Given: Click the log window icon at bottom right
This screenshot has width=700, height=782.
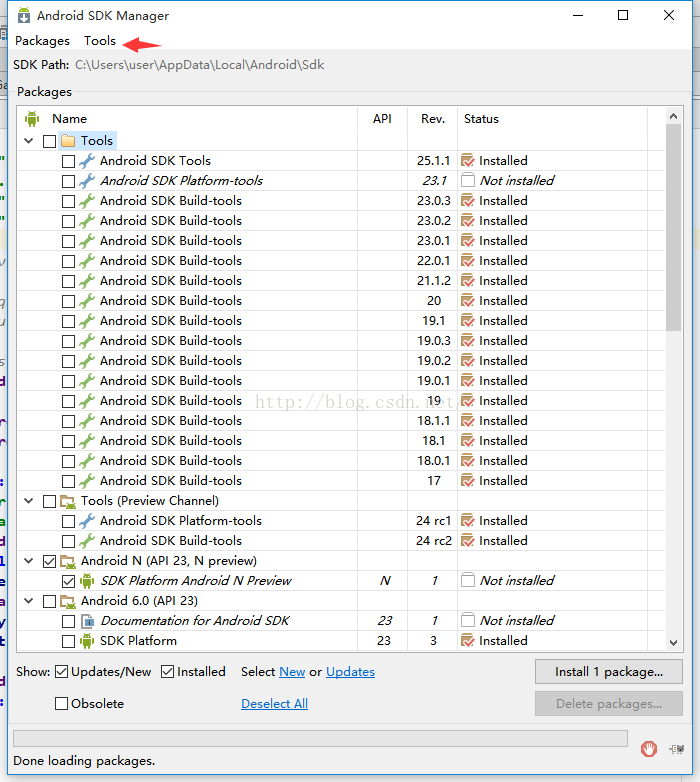Looking at the screenshot, I should pyautogui.click(x=677, y=749).
